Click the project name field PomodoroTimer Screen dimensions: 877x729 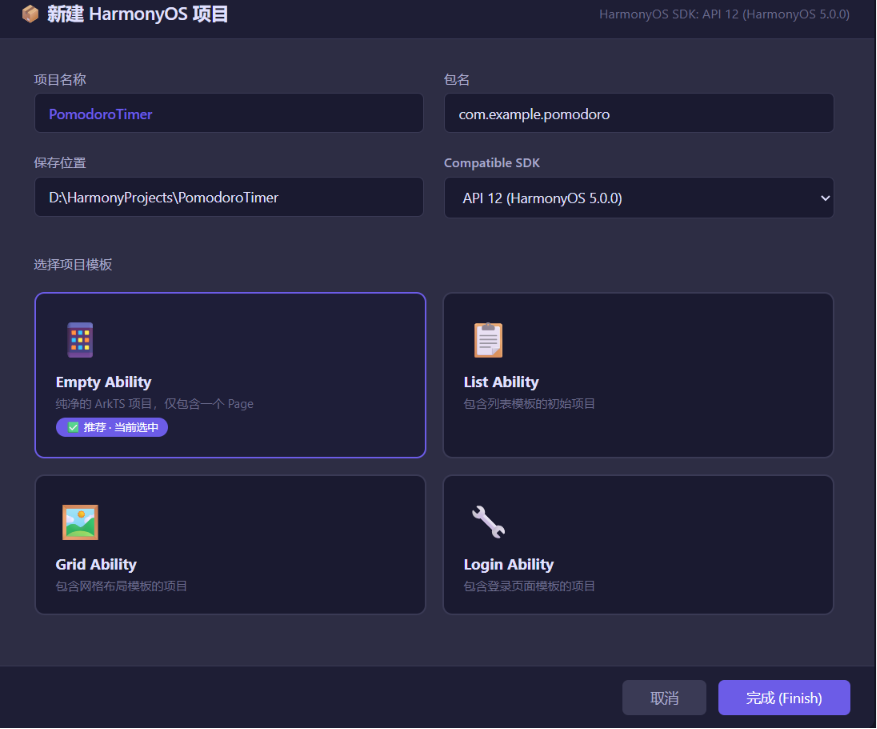click(229, 114)
